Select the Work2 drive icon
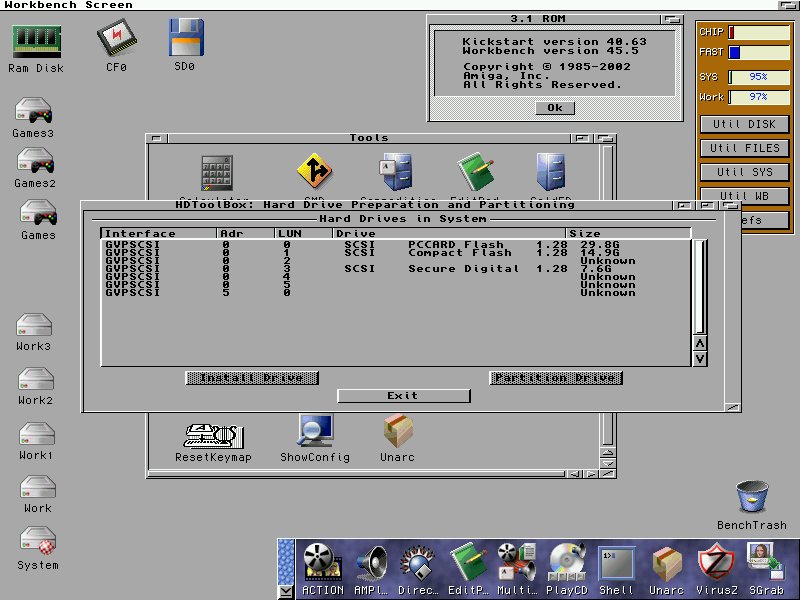The width and height of the screenshot is (800, 600). 36,379
